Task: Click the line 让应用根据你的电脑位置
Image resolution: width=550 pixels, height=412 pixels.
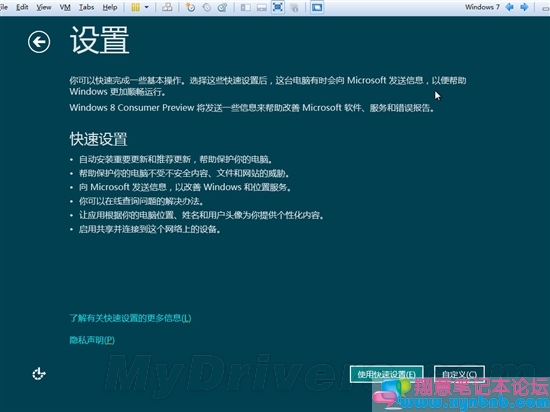Action: (201, 215)
